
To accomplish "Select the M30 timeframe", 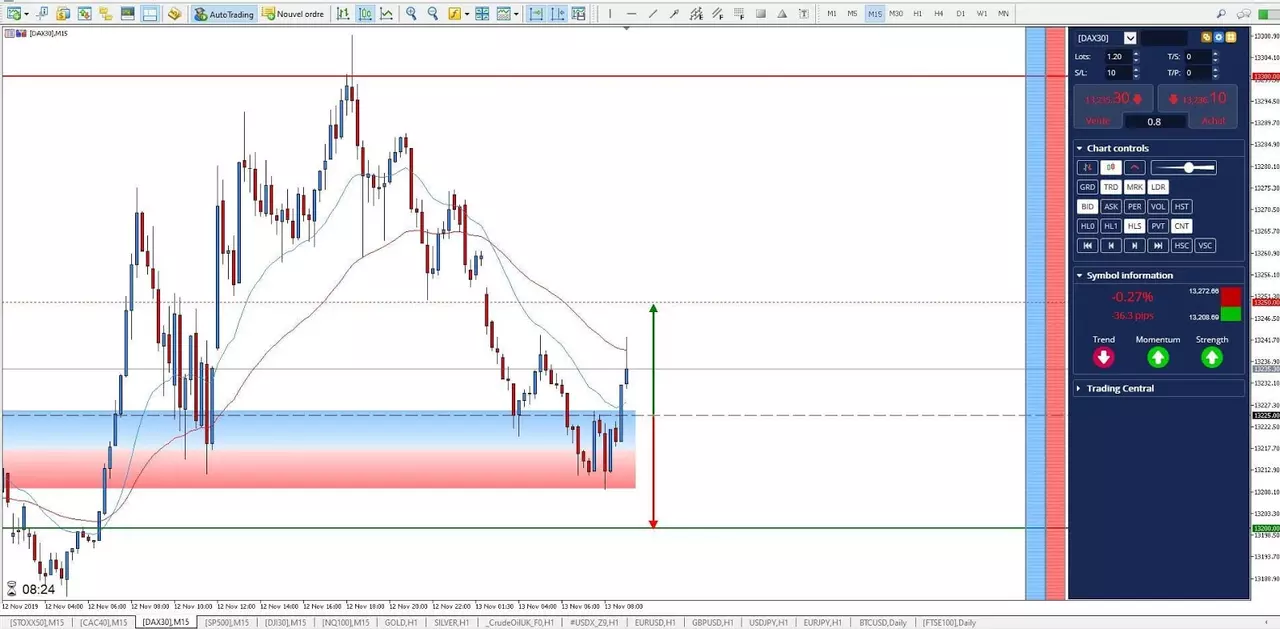I will (896, 14).
